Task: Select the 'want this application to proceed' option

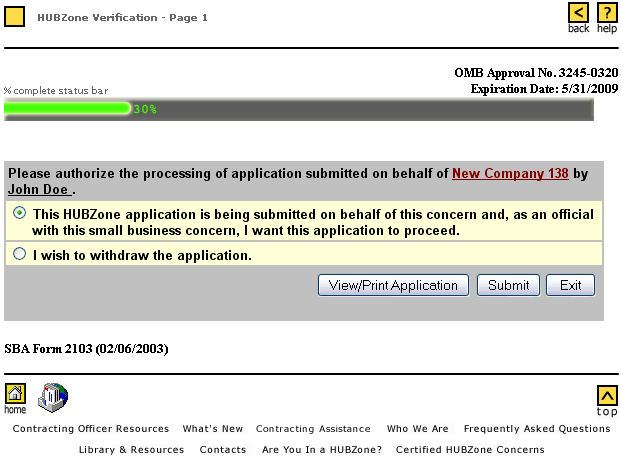Action: point(19,213)
